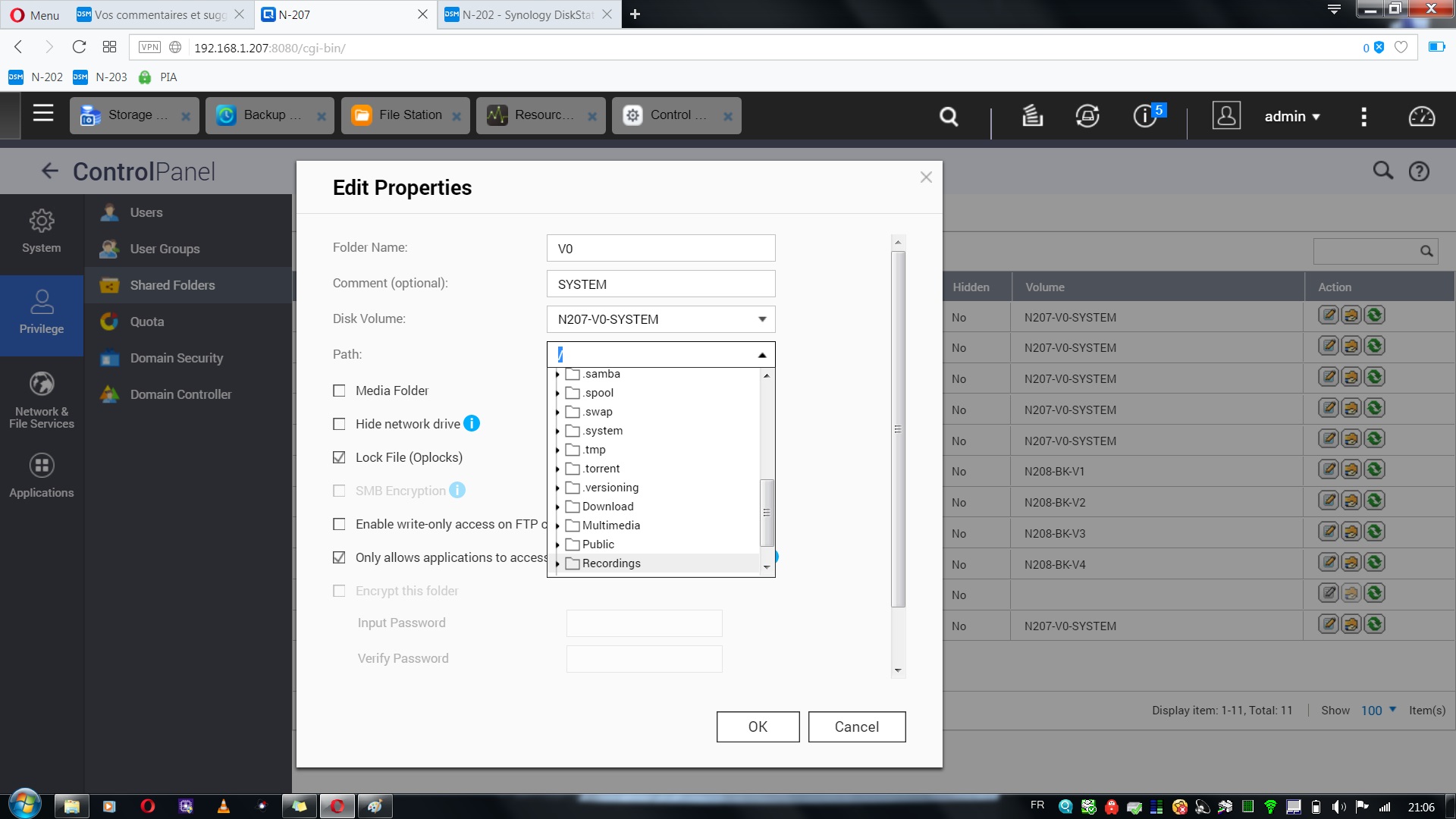Open the Disk Volume N207-V0-SYSTEM dropdown
The width and height of the screenshot is (1456, 819).
point(661,319)
